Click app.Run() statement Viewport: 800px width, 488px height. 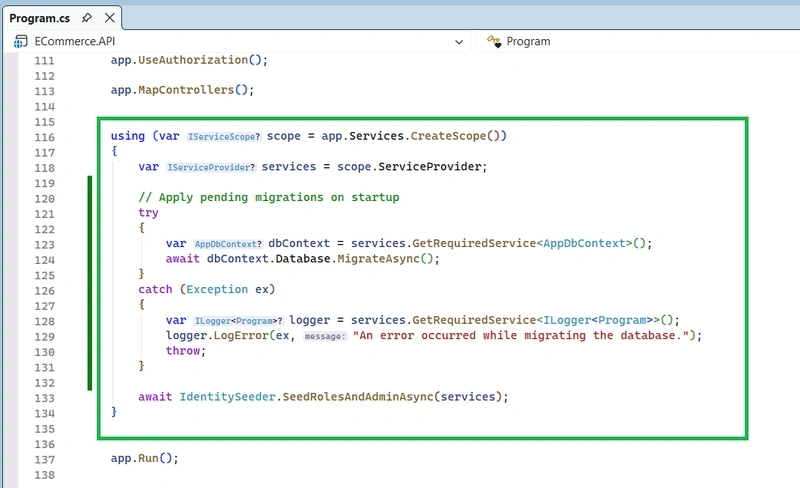[x=144, y=458]
